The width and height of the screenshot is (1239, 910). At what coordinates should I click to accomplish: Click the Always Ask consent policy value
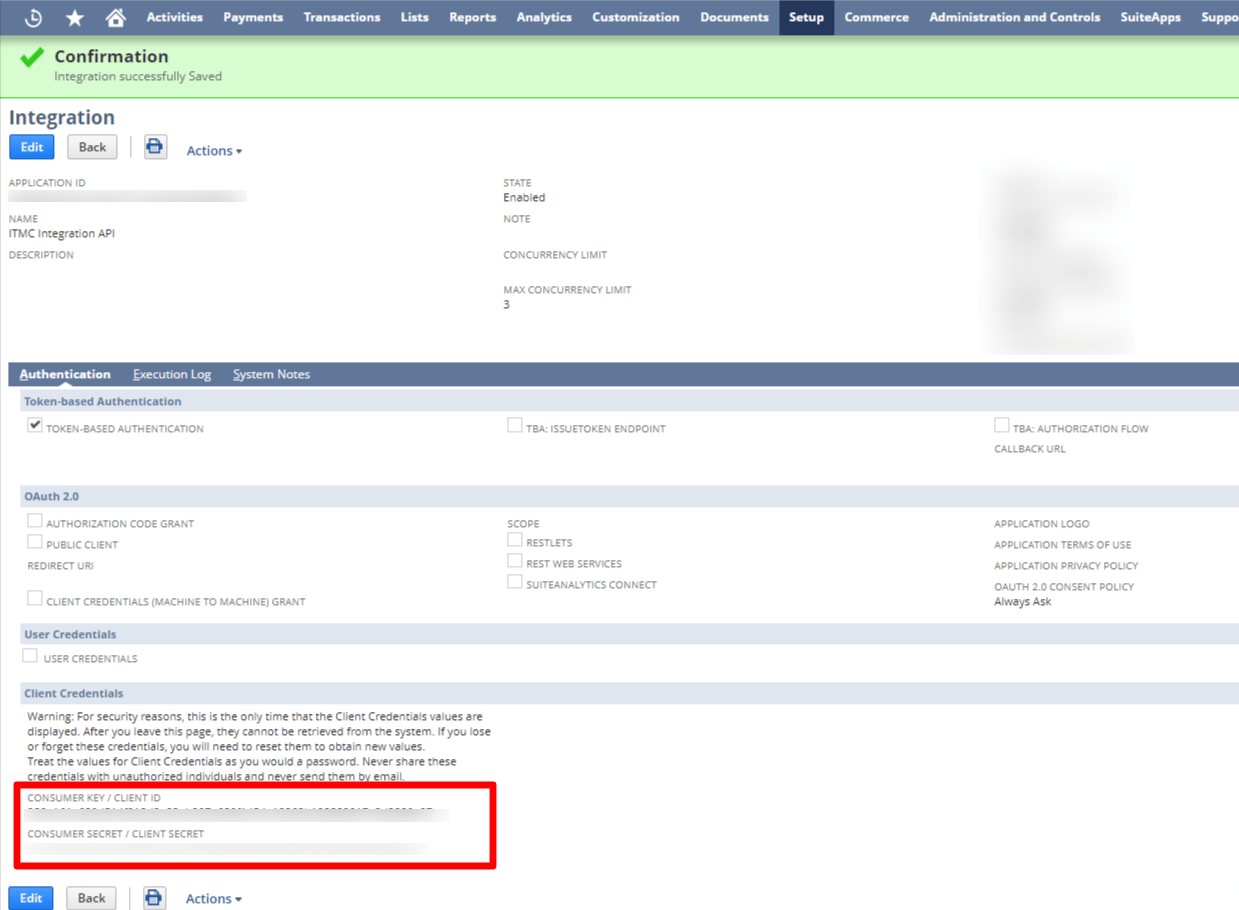click(1022, 602)
